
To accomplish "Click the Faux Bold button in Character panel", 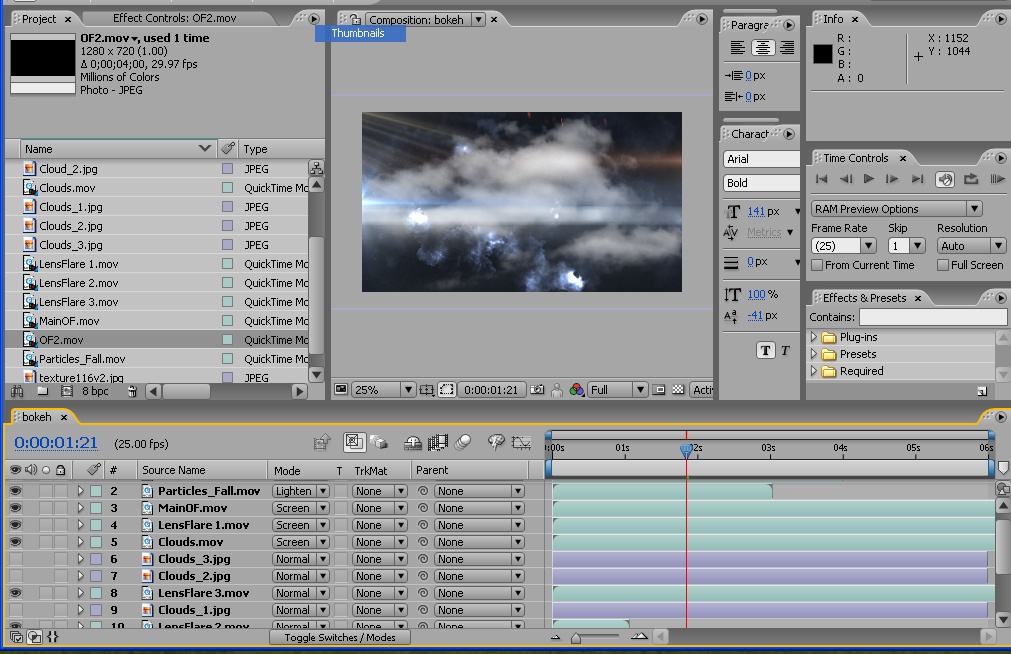I will pyautogui.click(x=765, y=350).
